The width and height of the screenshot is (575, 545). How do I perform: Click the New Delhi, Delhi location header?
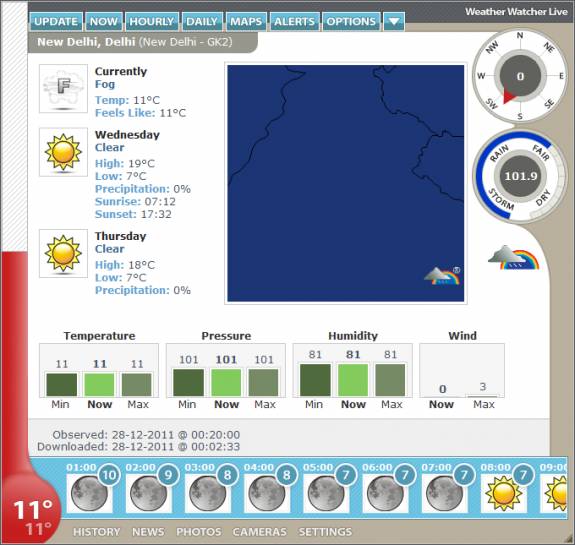pyautogui.click(x=135, y=42)
